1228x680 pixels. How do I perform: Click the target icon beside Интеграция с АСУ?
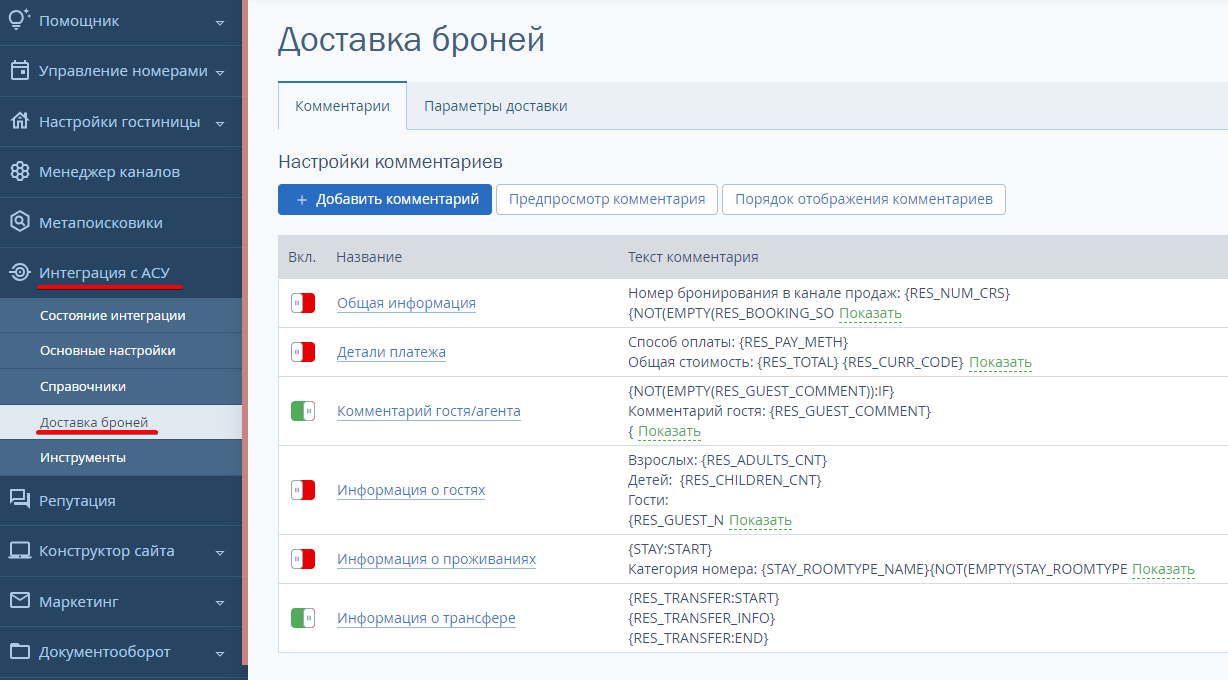(19, 272)
